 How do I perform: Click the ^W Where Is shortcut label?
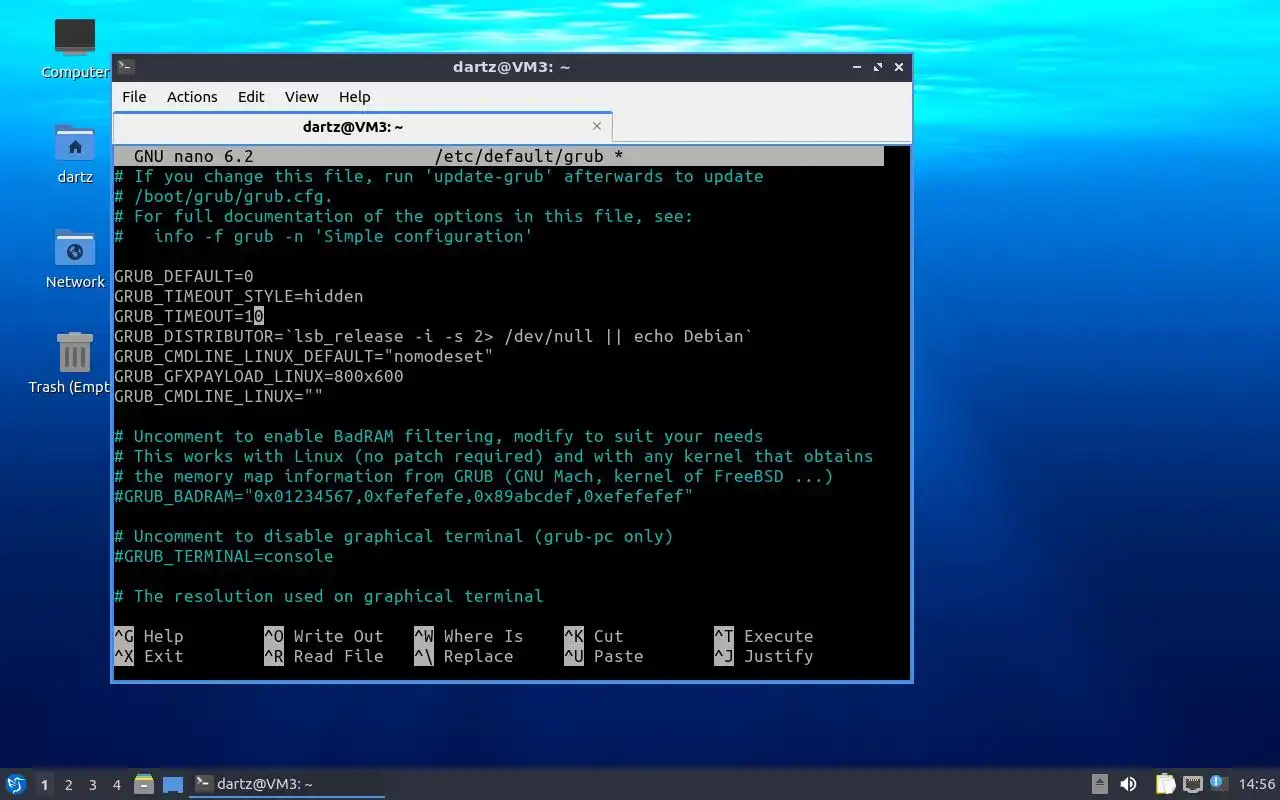tap(469, 636)
